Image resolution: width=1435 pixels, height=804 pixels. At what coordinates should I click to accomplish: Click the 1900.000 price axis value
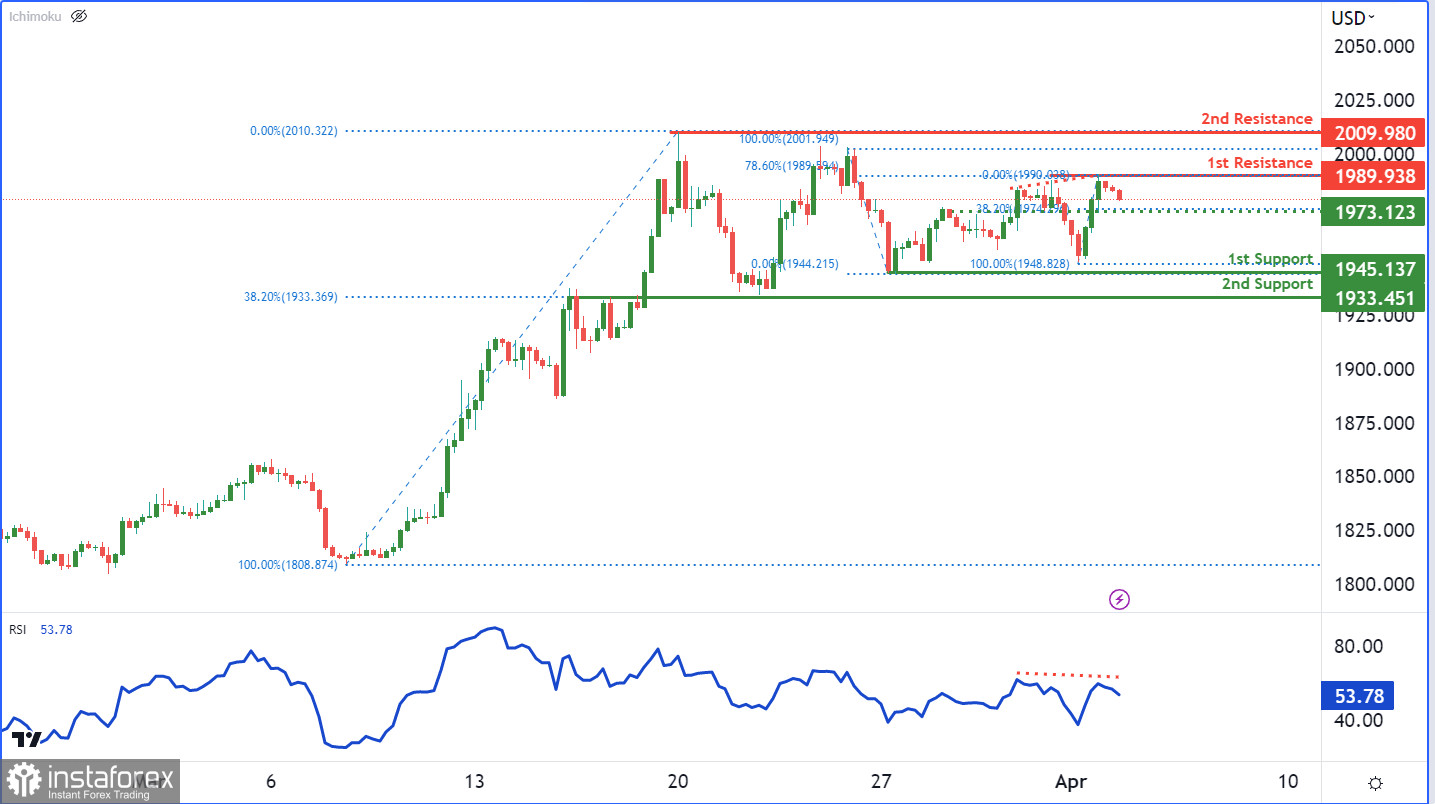[1373, 369]
